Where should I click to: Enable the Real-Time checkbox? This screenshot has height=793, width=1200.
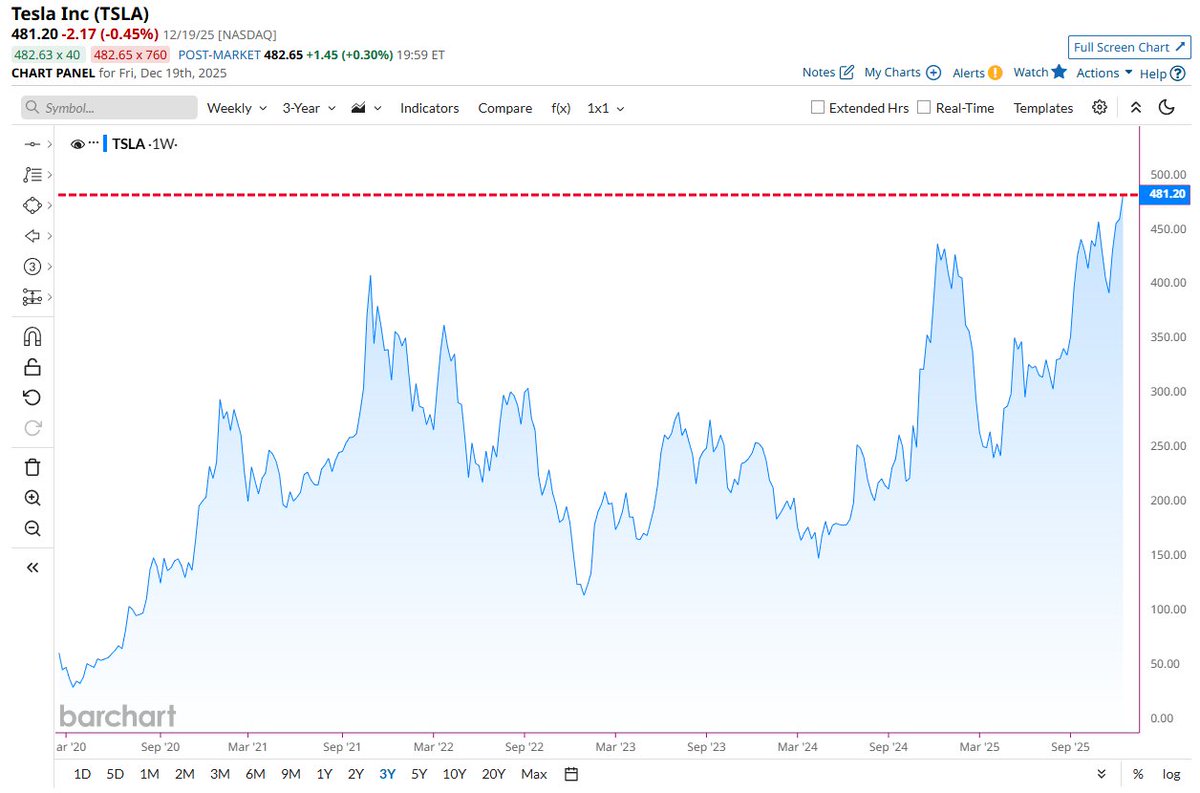922,107
